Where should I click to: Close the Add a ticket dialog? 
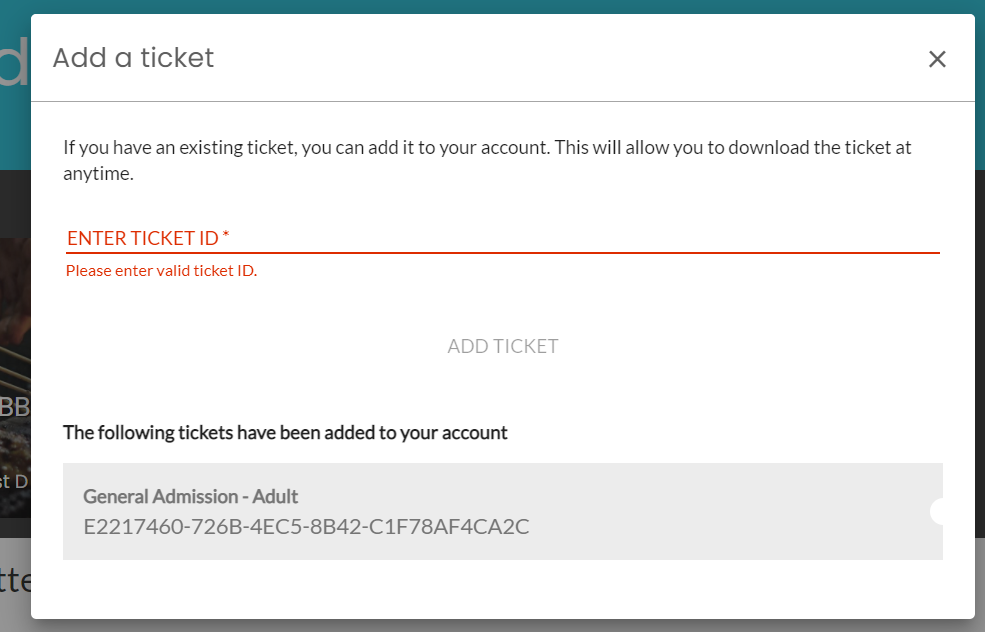click(x=937, y=59)
